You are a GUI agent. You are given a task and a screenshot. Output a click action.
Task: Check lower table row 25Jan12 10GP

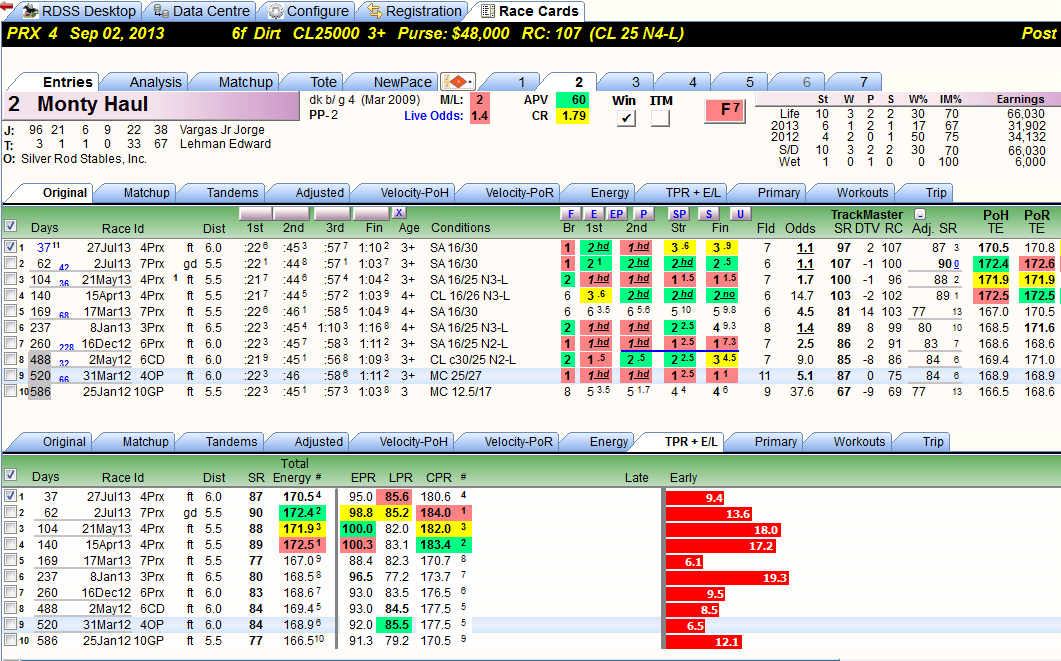pyautogui.click(x=10, y=639)
